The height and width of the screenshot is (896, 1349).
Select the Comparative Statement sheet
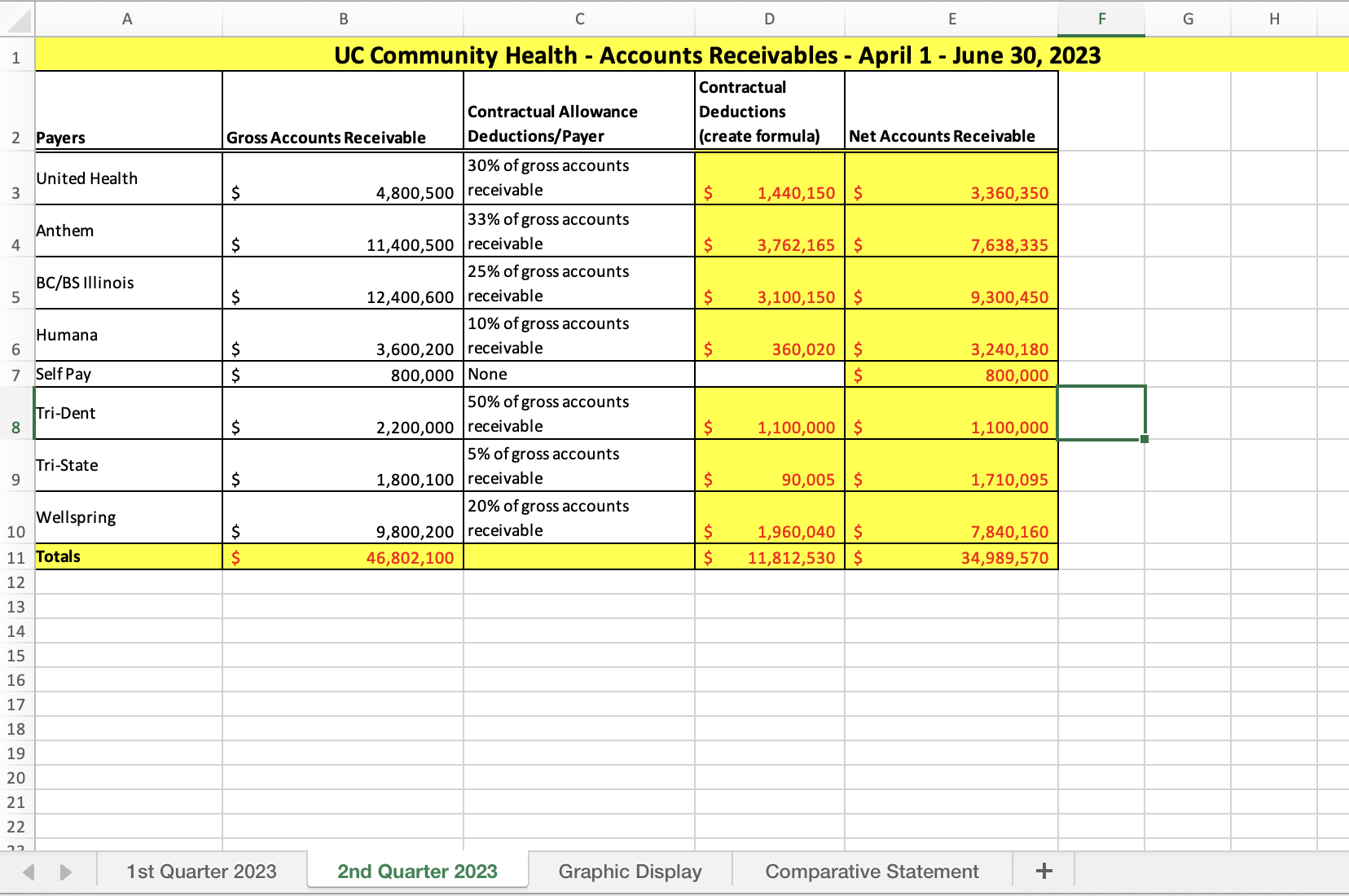coord(870,870)
